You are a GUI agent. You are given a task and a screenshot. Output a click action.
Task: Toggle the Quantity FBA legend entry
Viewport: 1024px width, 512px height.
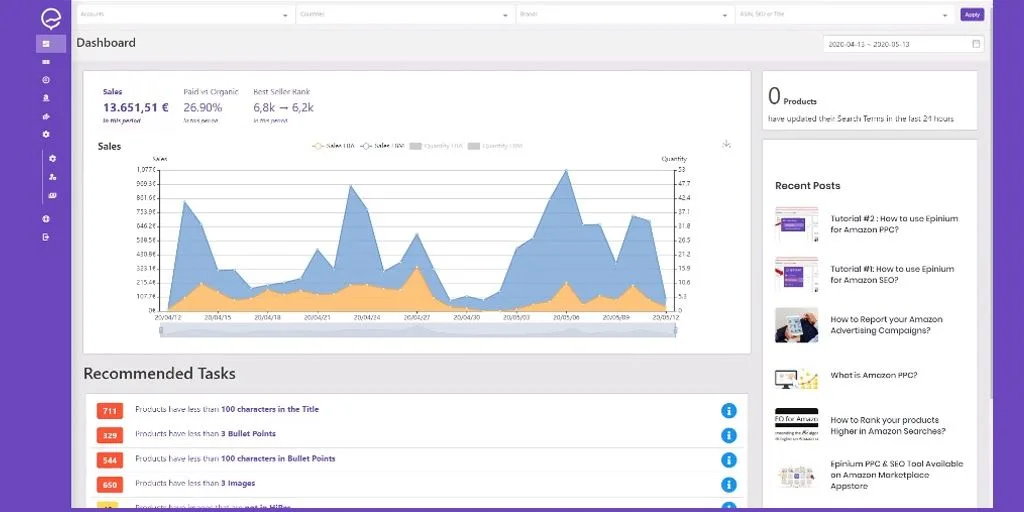point(436,146)
